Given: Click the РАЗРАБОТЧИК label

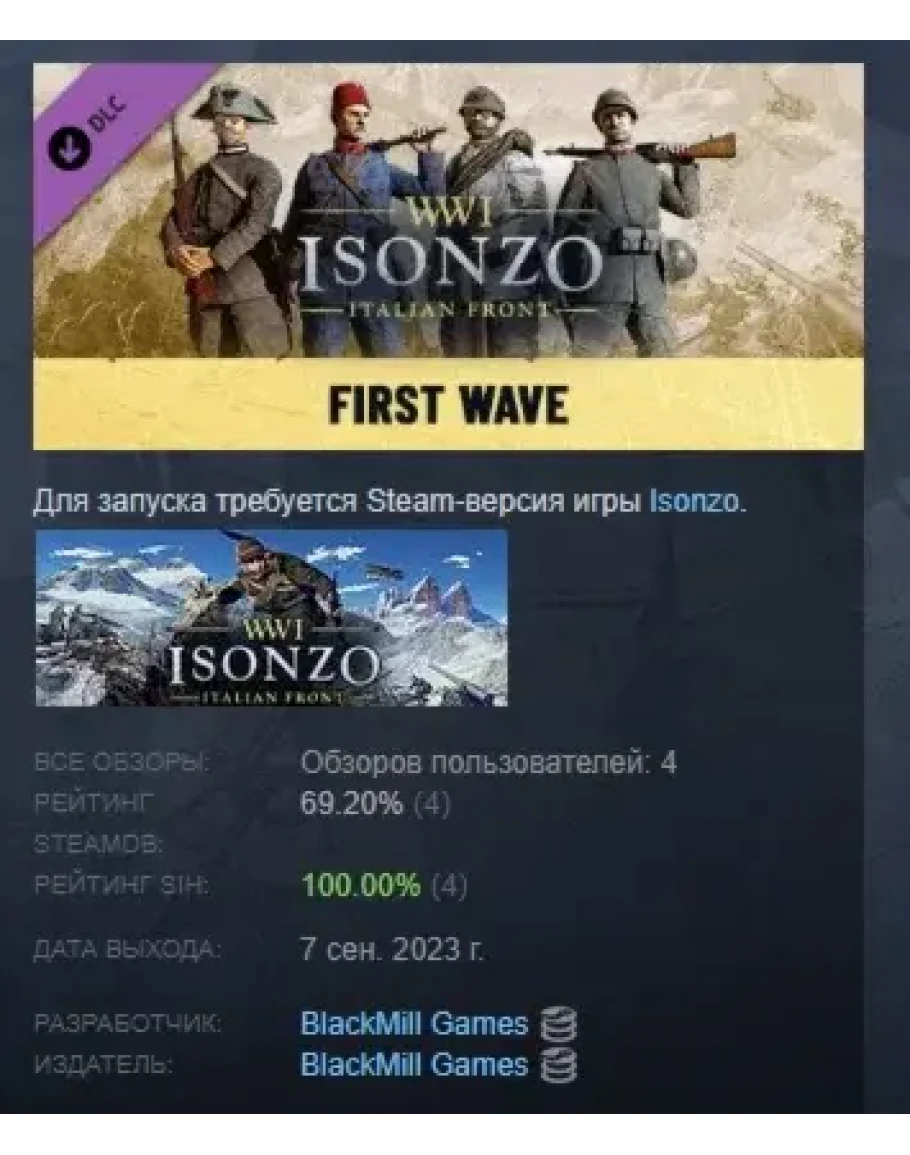Looking at the screenshot, I should click(x=127, y=1025).
